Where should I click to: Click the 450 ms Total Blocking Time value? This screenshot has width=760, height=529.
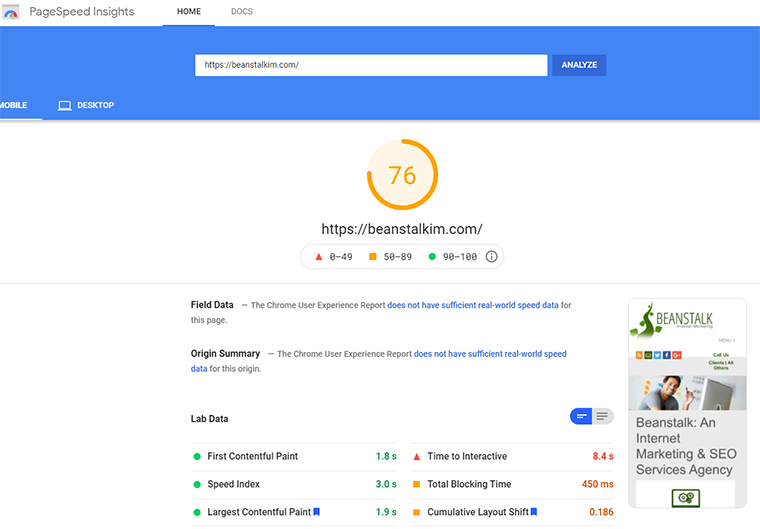tap(598, 484)
